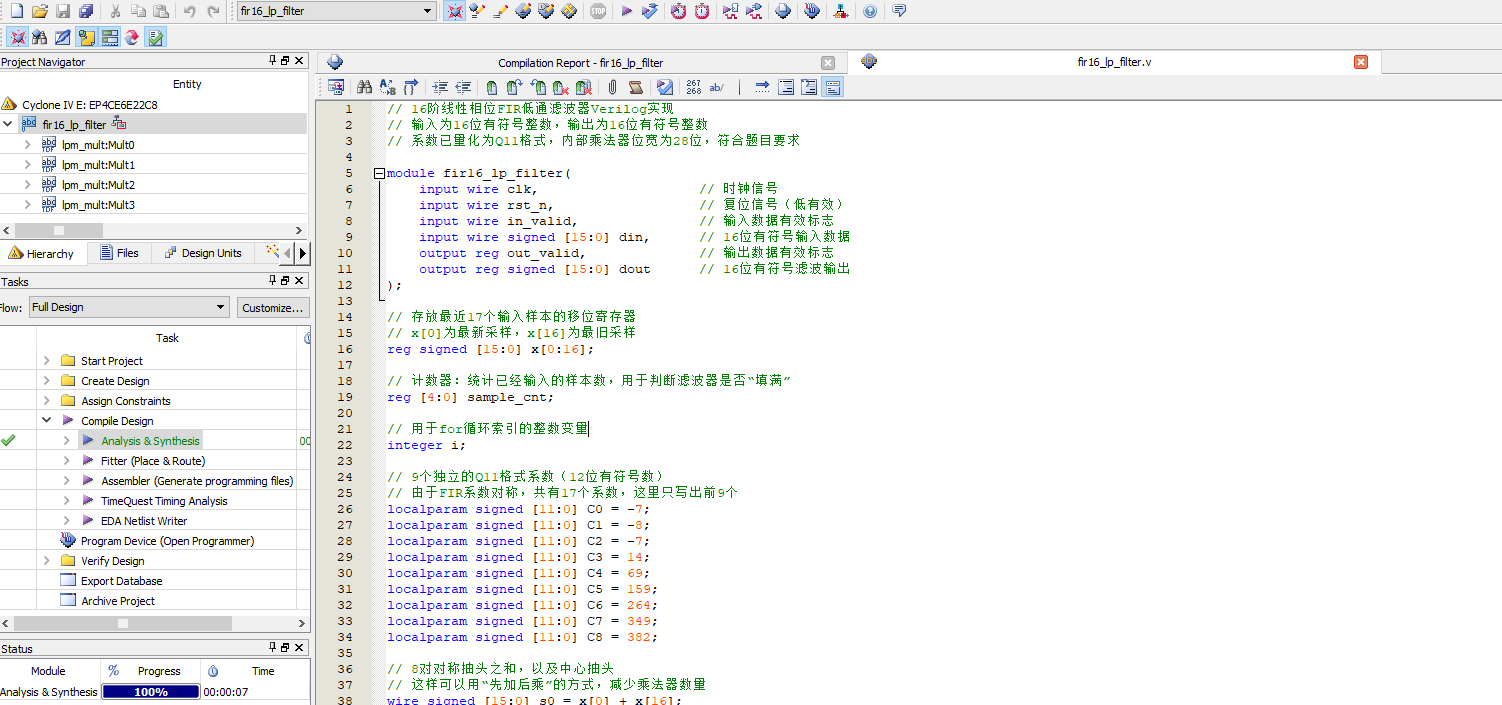Click binoculars icon in second toolbar row

click(40, 37)
